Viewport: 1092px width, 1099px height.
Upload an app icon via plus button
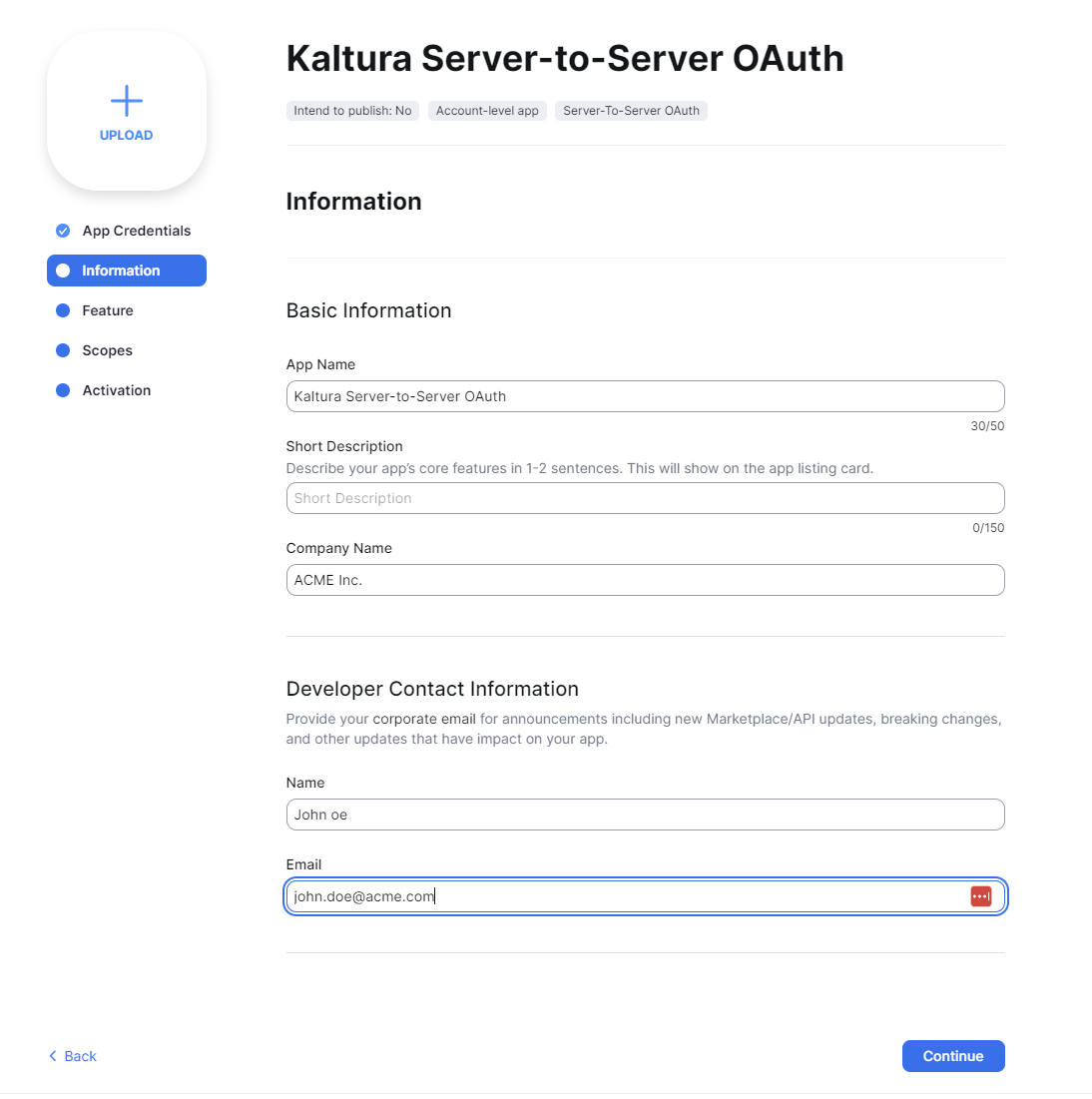[x=126, y=111]
